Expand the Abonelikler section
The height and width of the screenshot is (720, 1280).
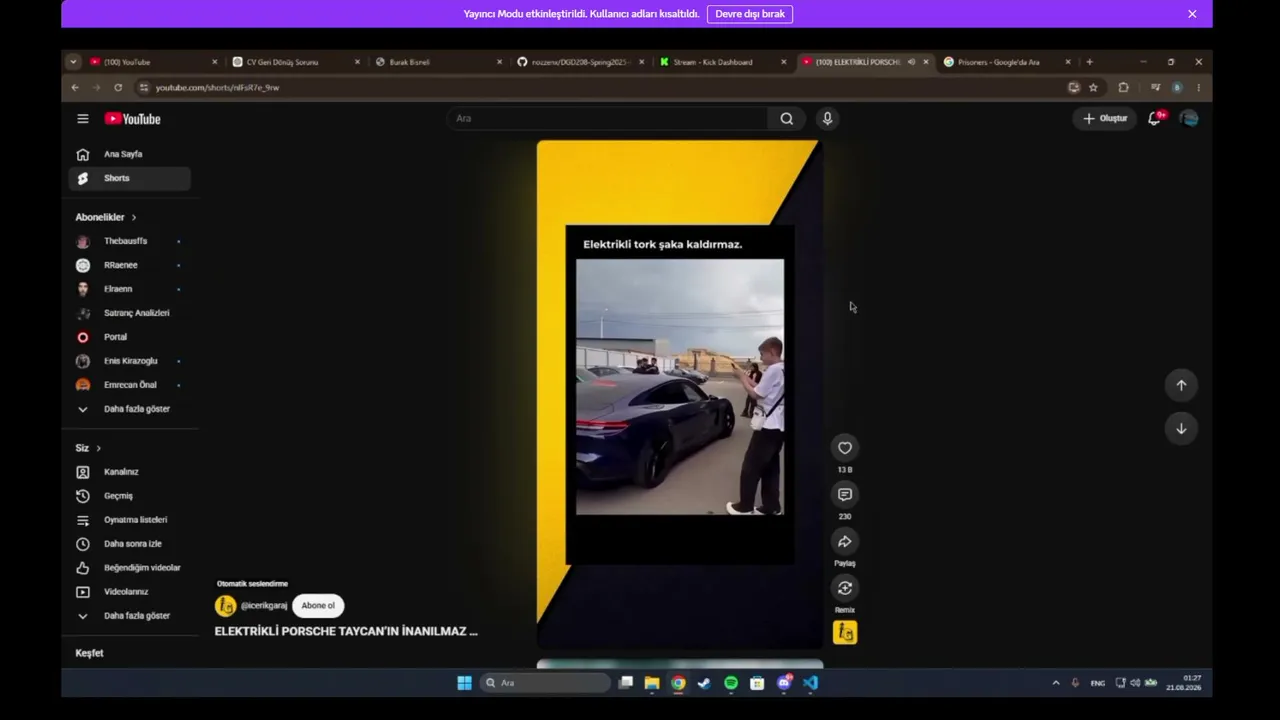pos(106,217)
